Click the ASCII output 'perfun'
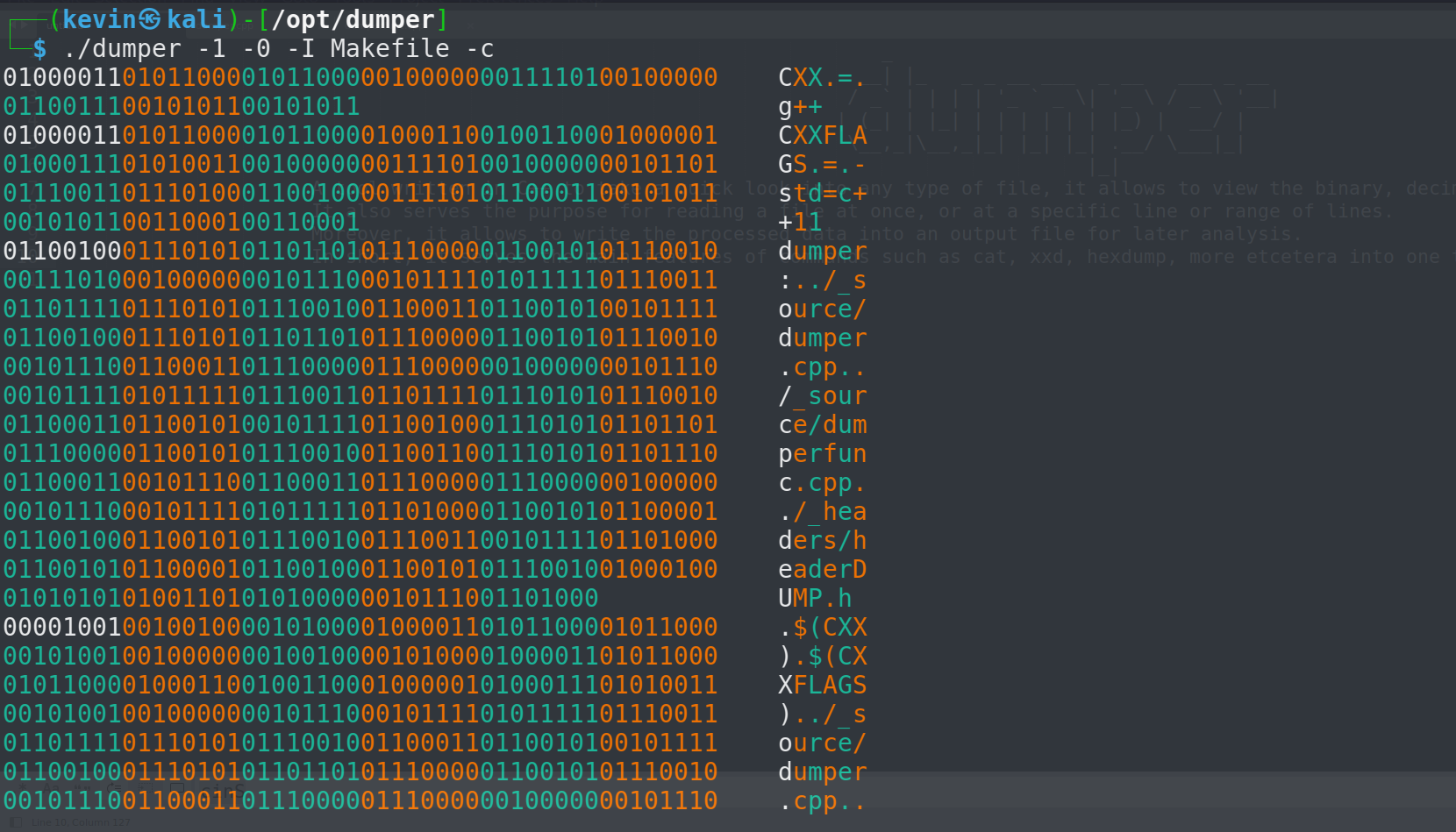1456x832 pixels. tap(822, 453)
